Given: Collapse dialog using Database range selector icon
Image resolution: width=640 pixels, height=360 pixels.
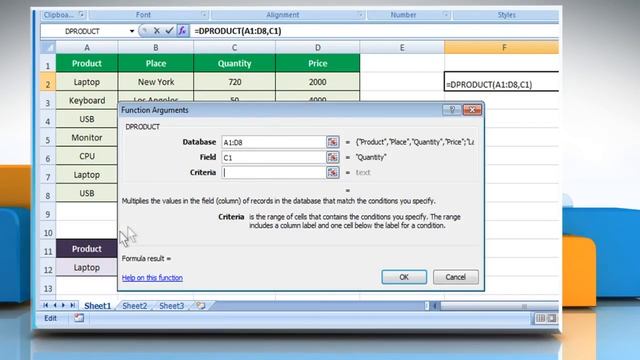Looking at the screenshot, I should point(333,142).
